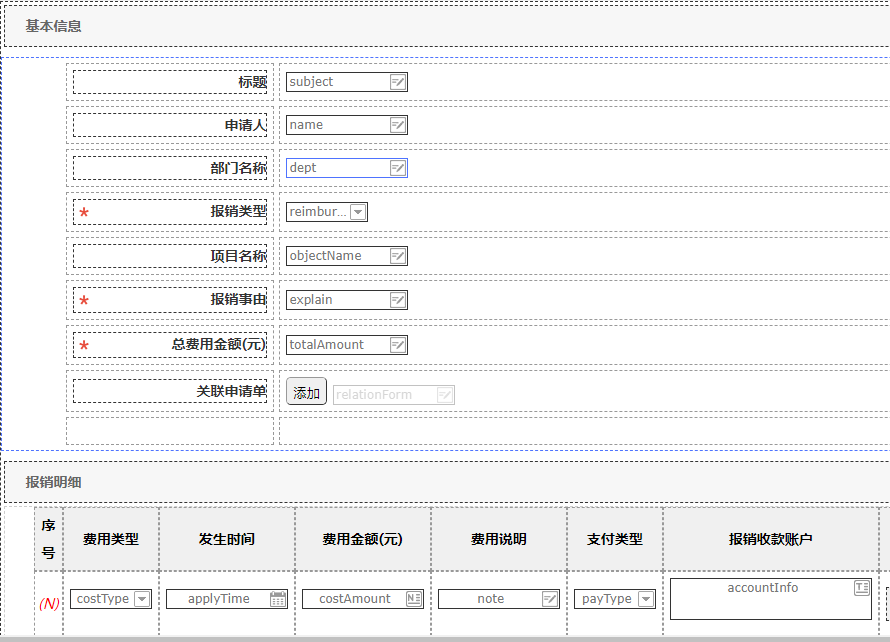Click the edit icon in dept field
Screen dimensions: 890x642
click(x=398, y=168)
